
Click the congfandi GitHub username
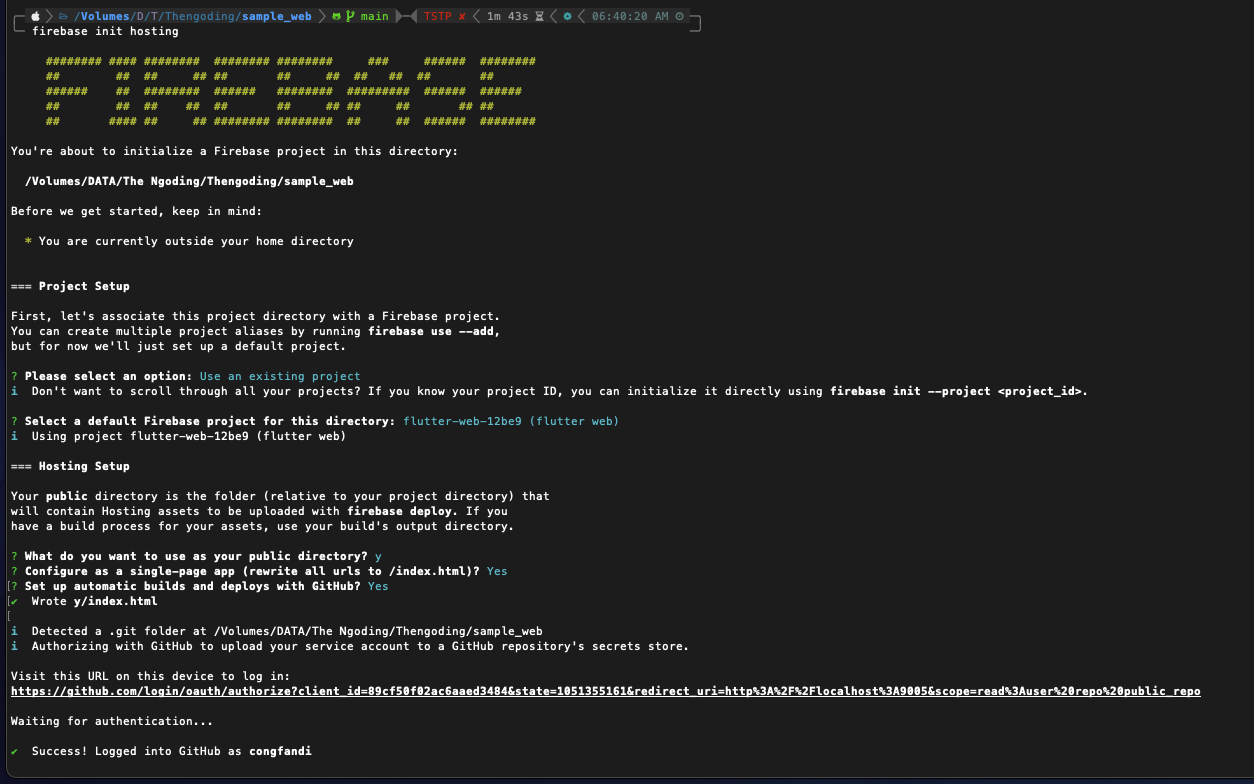[280, 751]
